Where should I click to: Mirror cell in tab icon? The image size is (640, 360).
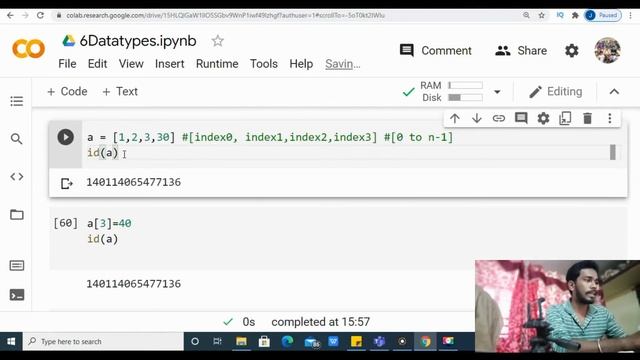(x=565, y=119)
